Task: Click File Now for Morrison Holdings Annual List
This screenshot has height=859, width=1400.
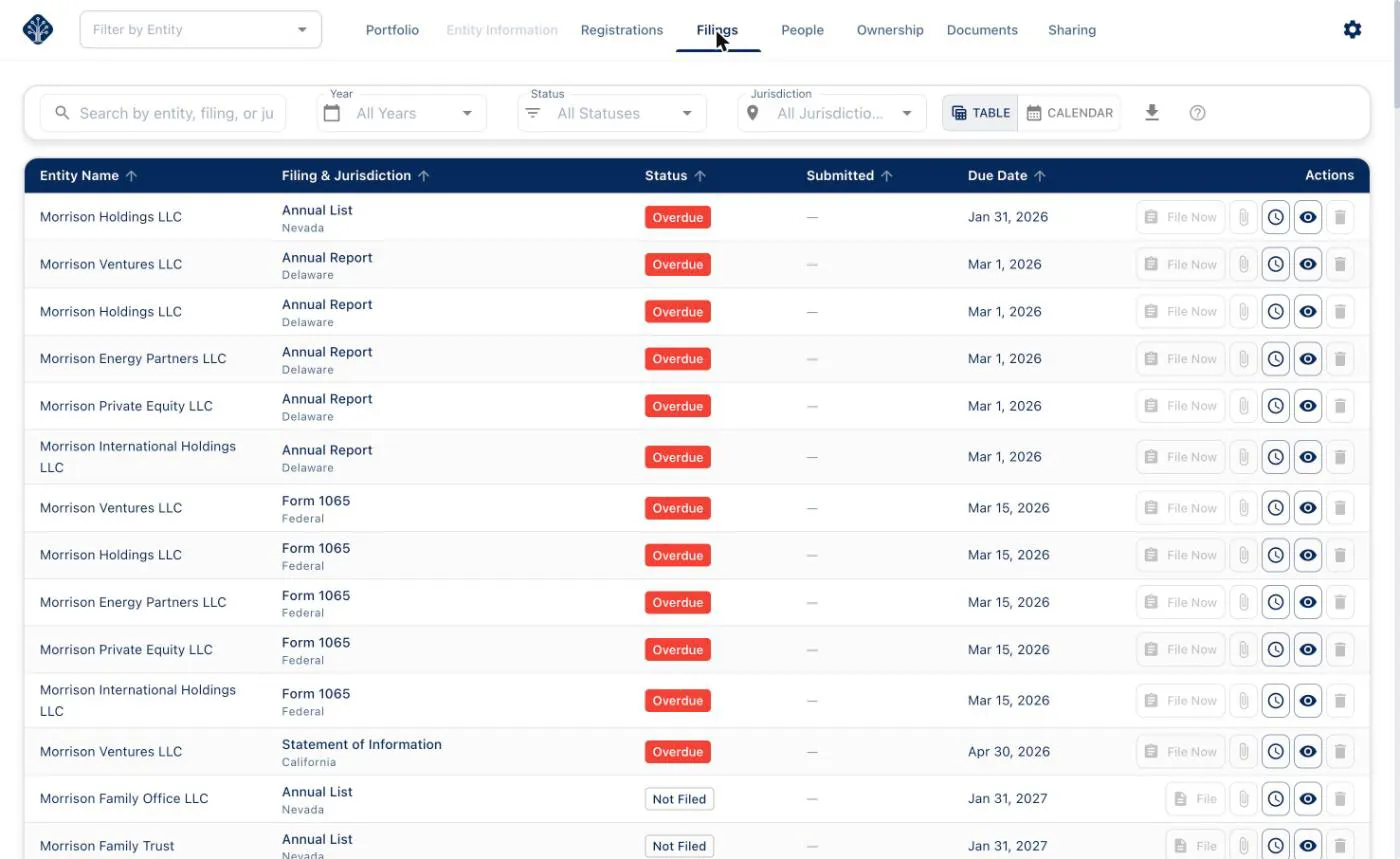Action: coord(1180,217)
